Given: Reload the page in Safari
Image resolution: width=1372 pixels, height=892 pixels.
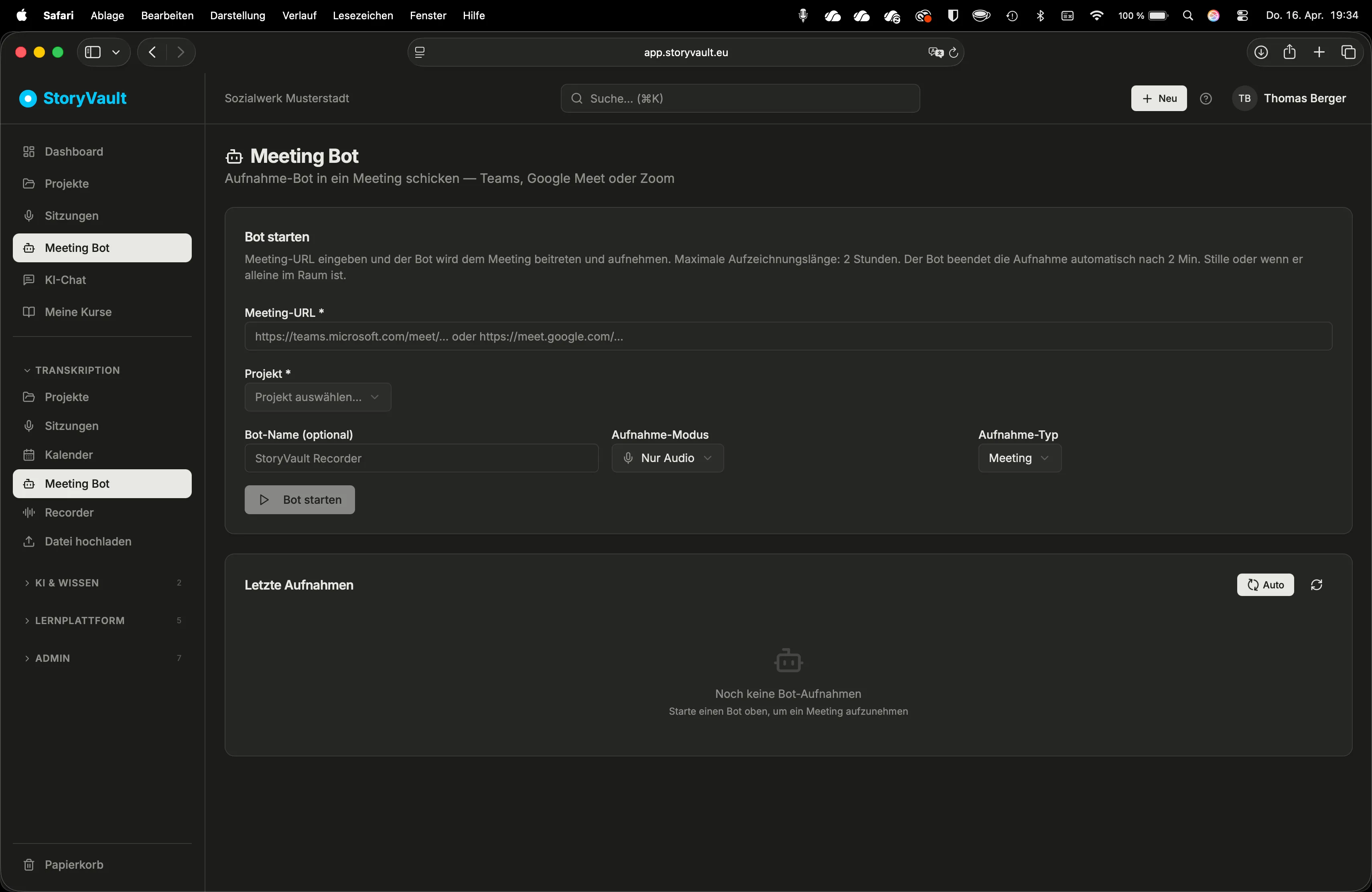Looking at the screenshot, I should click(954, 53).
